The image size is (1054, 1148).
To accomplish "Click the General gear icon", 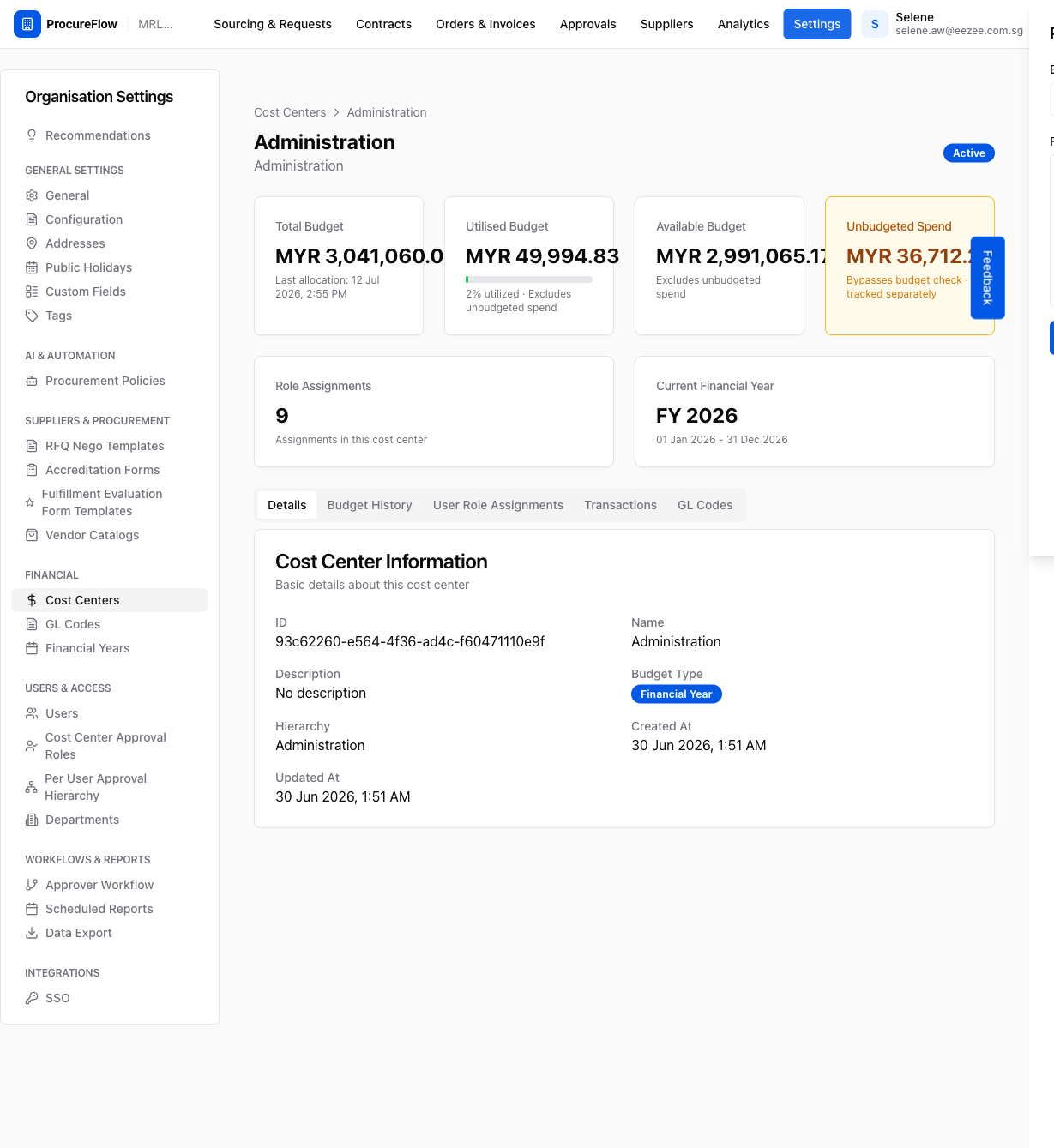I will [x=32, y=195].
